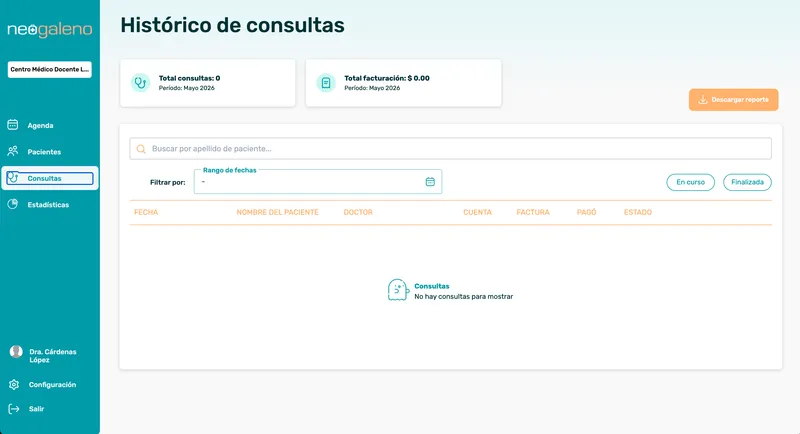Screen dimensions: 800x434
Task: Click the neogaleno logo
Action: (49, 30)
